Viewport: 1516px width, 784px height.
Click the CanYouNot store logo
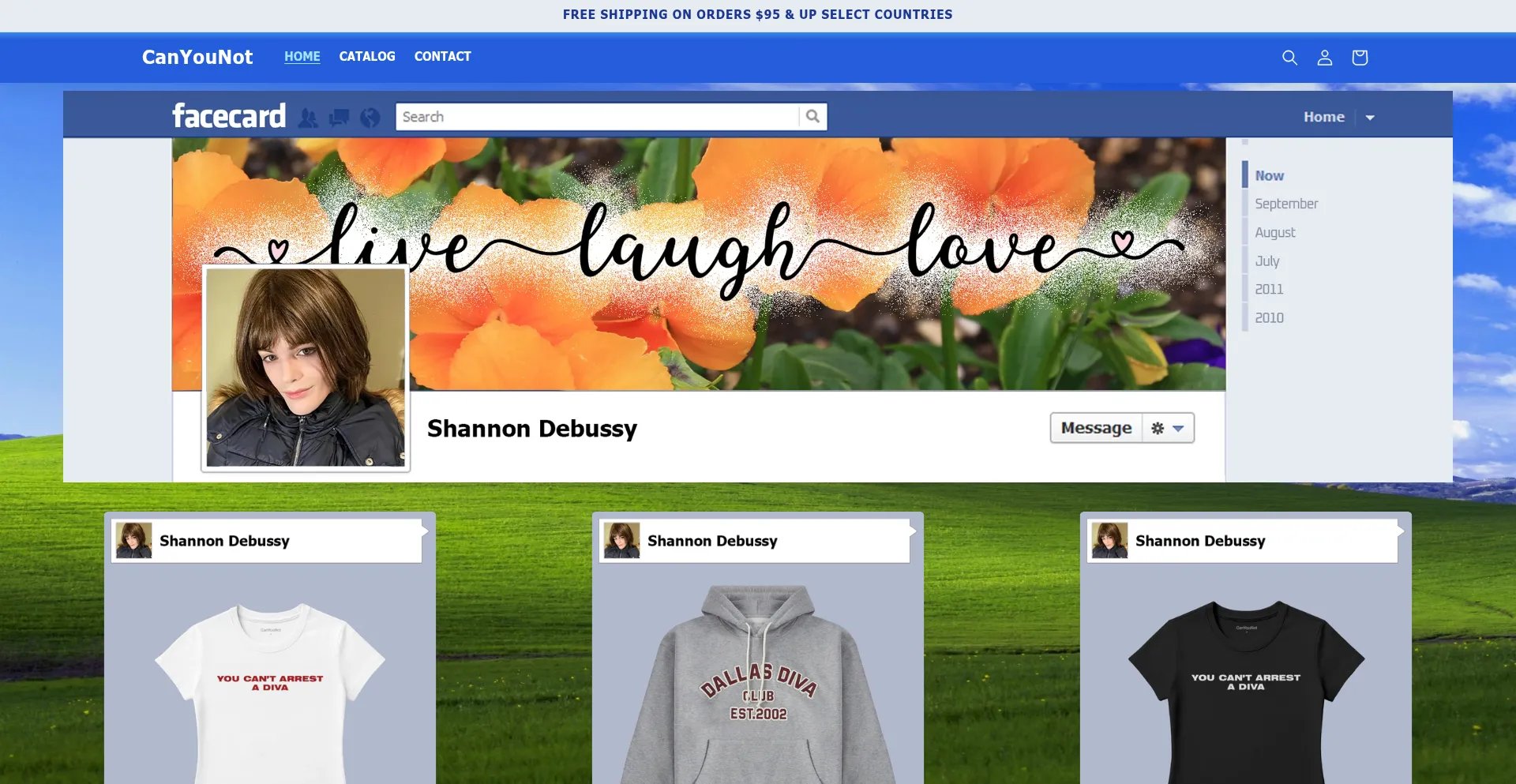click(x=197, y=57)
